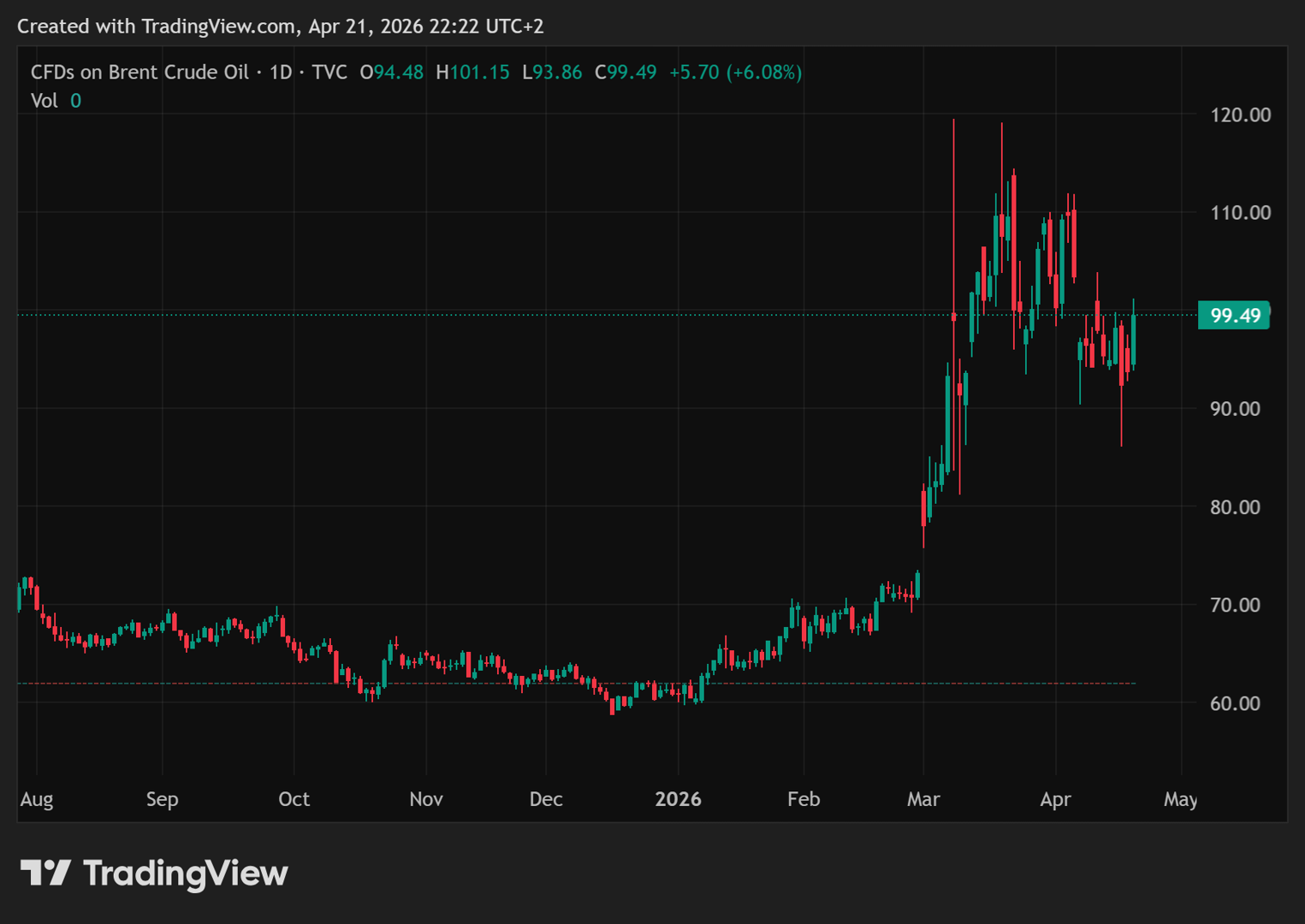Select the 2026 year marker on time axis
Image resolution: width=1305 pixels, height=924 pixels.
678,799
